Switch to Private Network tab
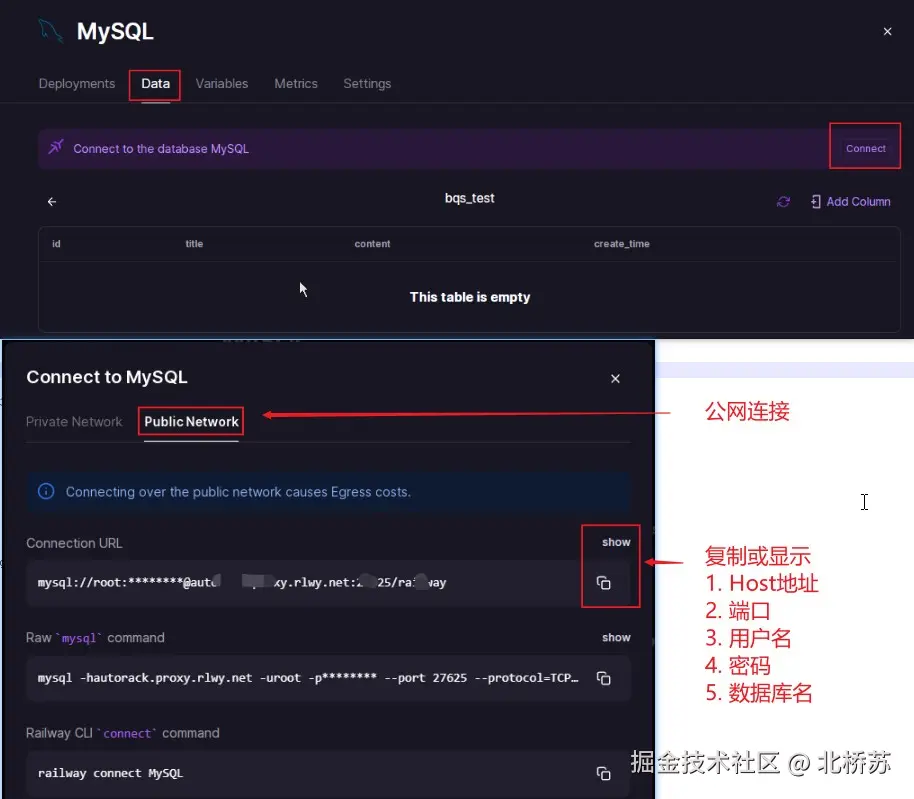Viewport: 914px width, 799px height. point(74,421)
